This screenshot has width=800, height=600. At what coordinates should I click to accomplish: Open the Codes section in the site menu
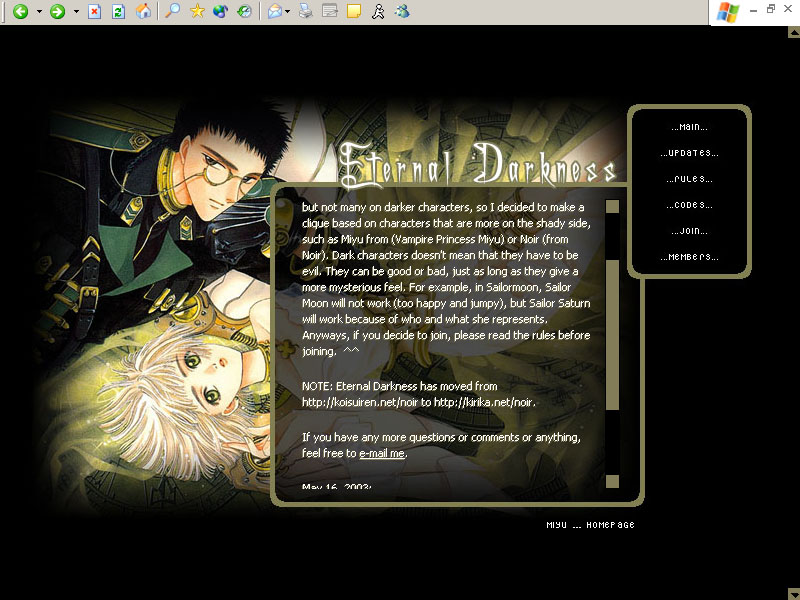[689, 206]
